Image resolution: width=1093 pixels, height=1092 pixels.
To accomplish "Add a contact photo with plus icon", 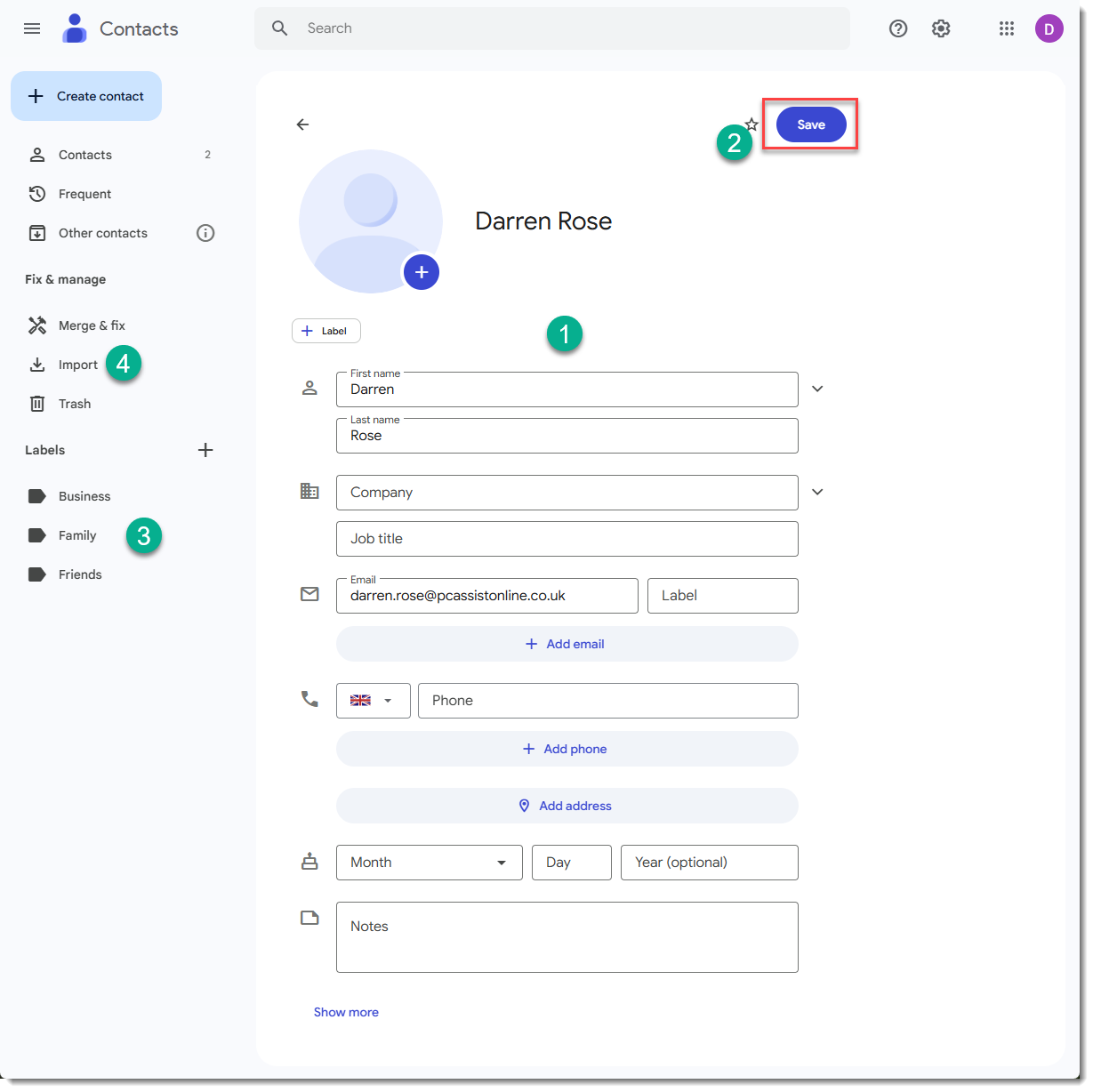I will tap(422, 272).
